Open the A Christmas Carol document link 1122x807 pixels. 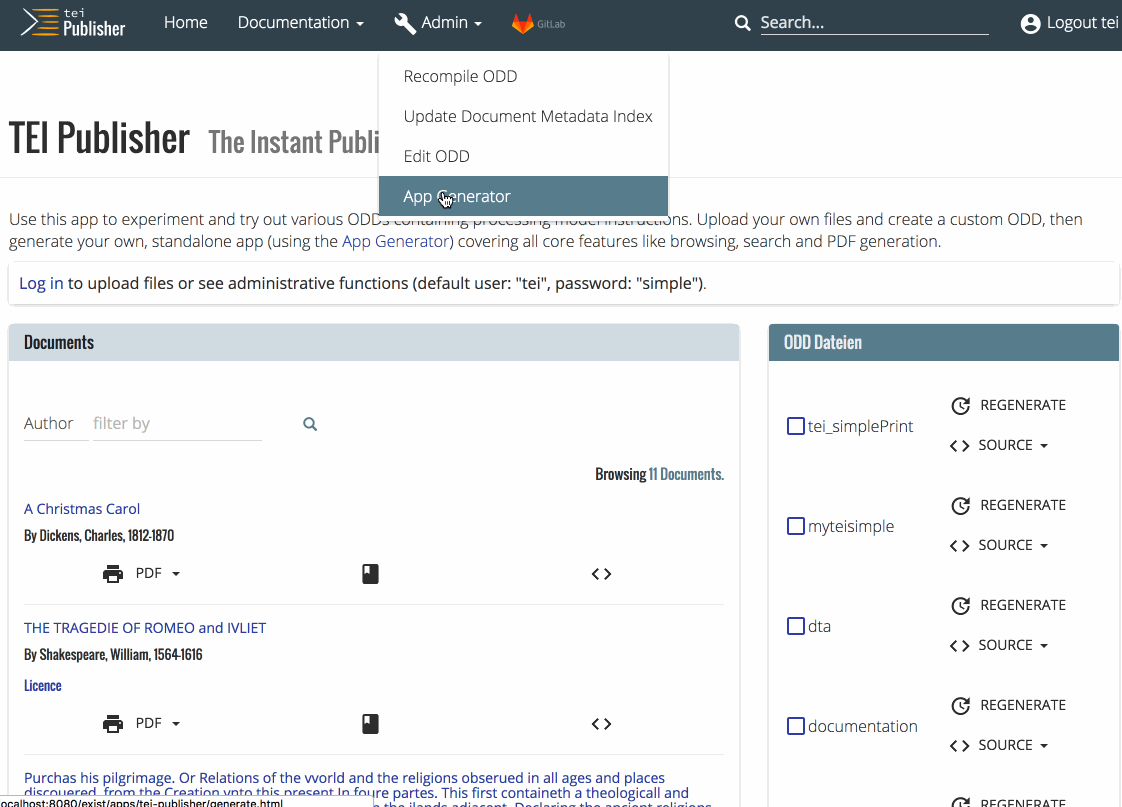click(82, 509)
